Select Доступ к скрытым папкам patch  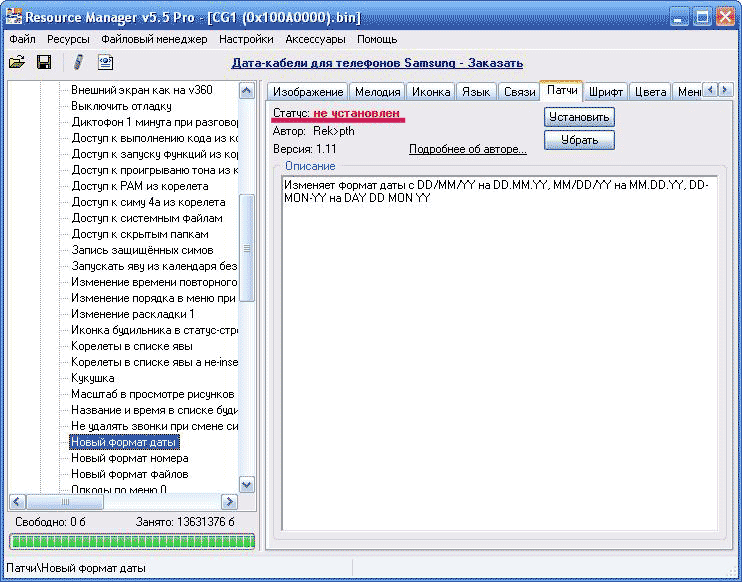140,234
